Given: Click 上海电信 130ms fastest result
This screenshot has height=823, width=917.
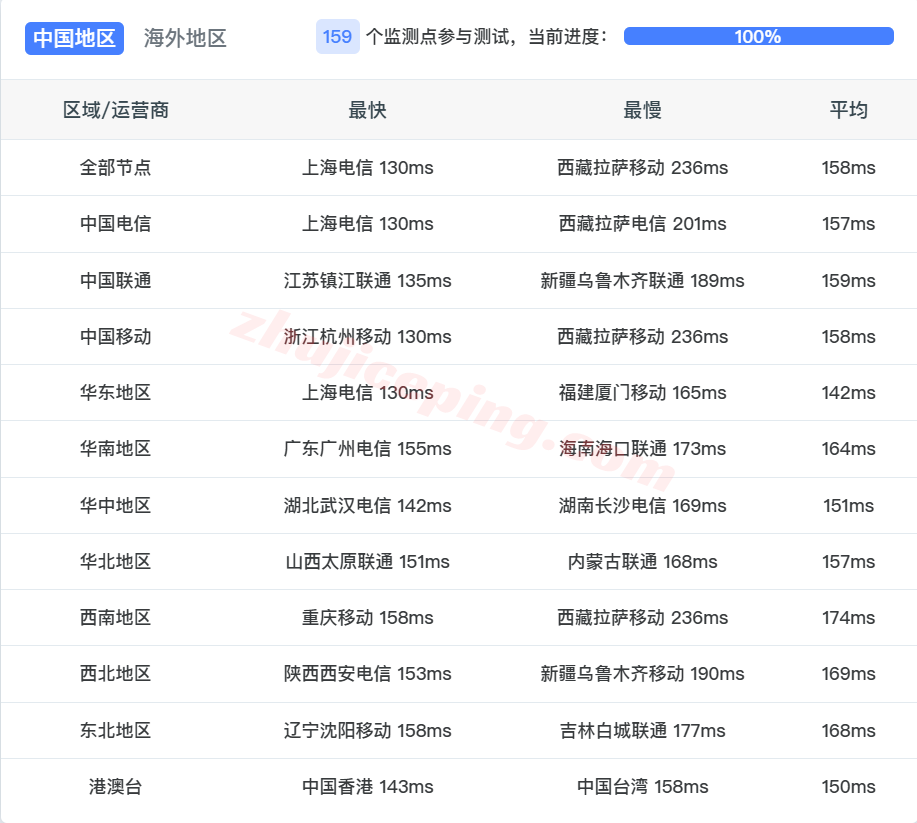Looking at the screenshot, I should tap(368, 168).
